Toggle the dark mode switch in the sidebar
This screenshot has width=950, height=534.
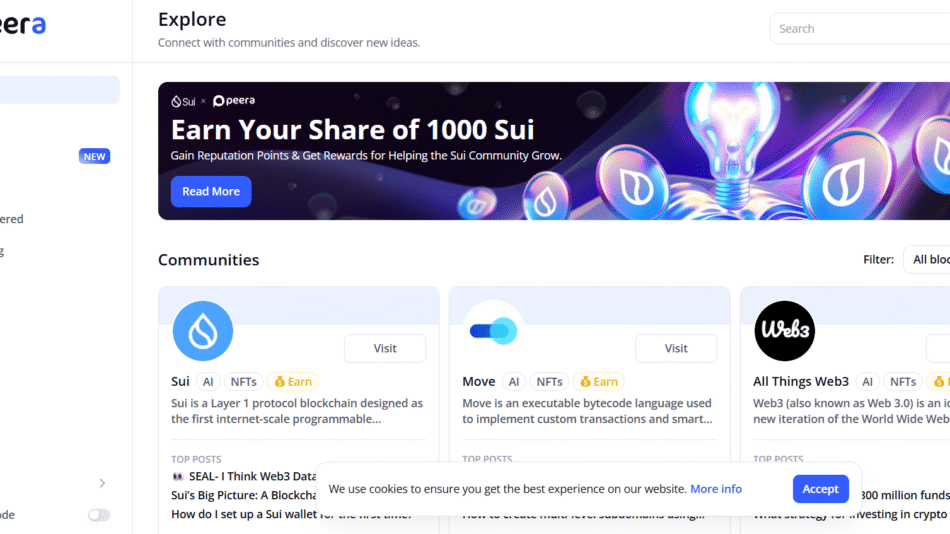click(98, 515)
